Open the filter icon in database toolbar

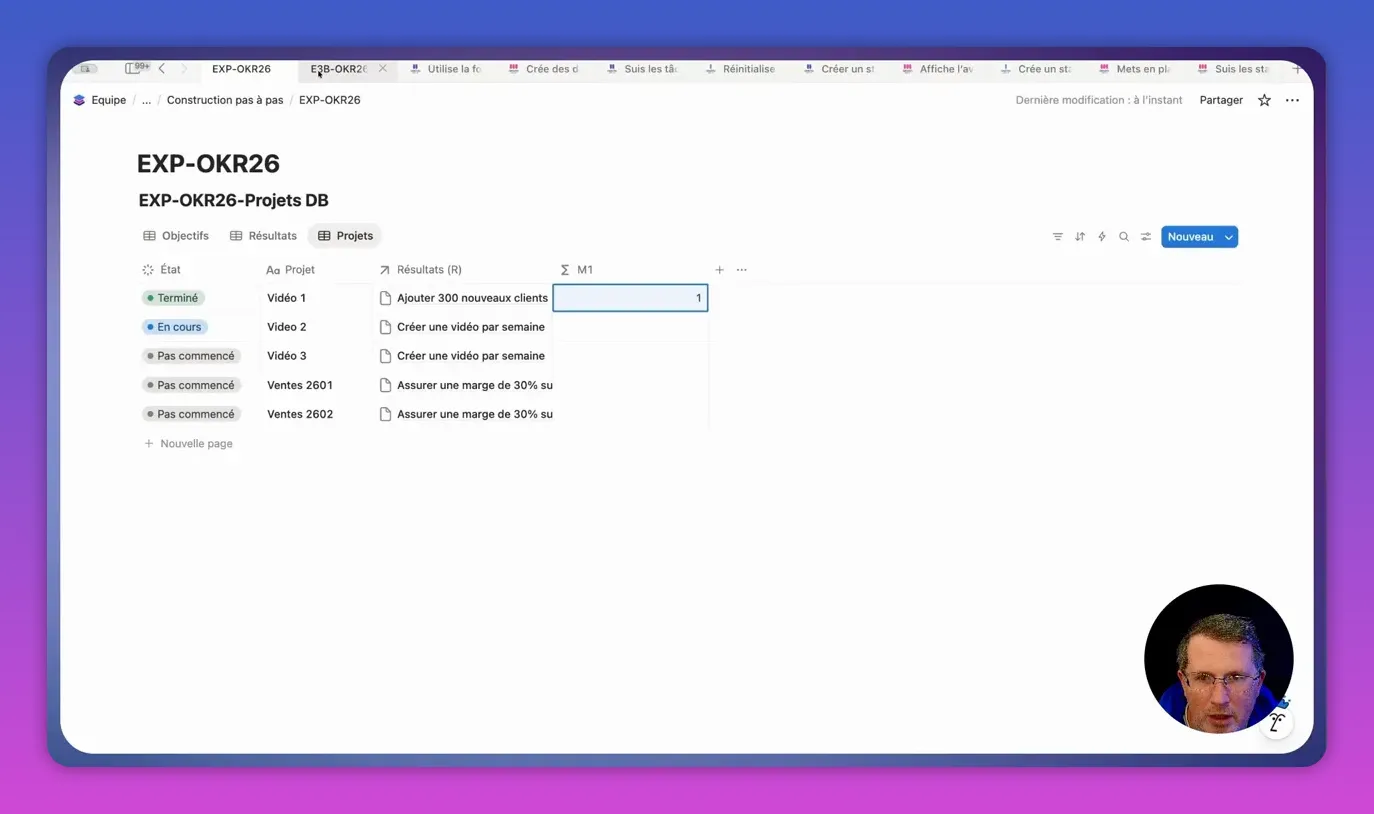[x=1057, y=237]
